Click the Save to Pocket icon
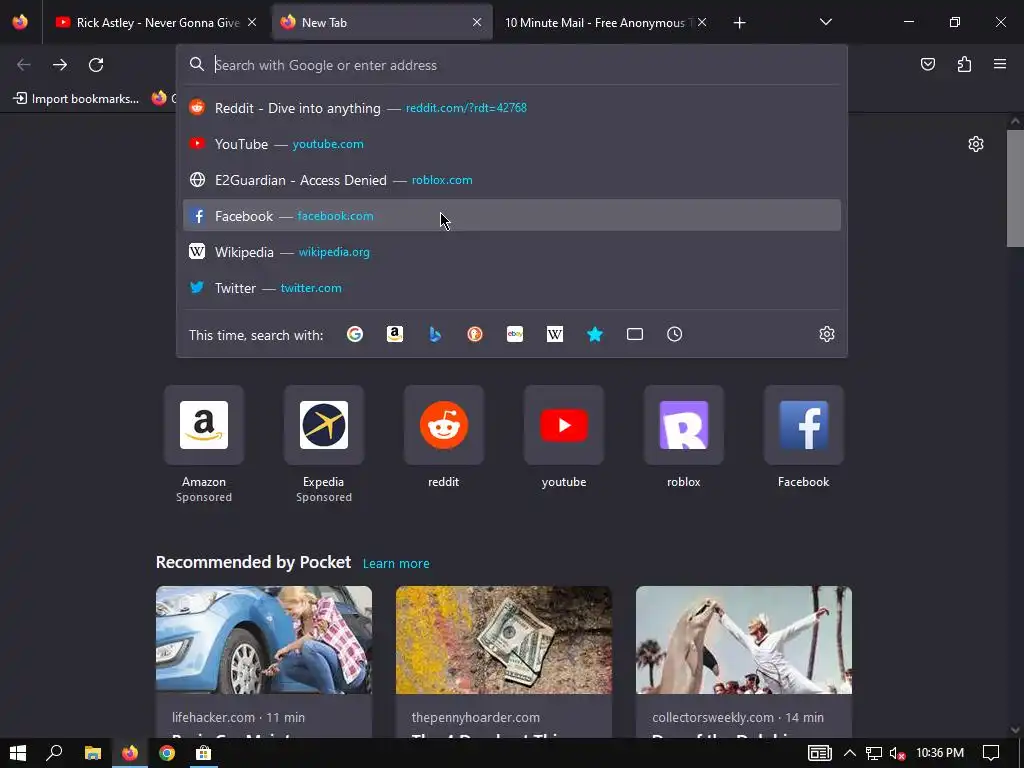This screenshot has width=1024, height=768. click(928, 64)
